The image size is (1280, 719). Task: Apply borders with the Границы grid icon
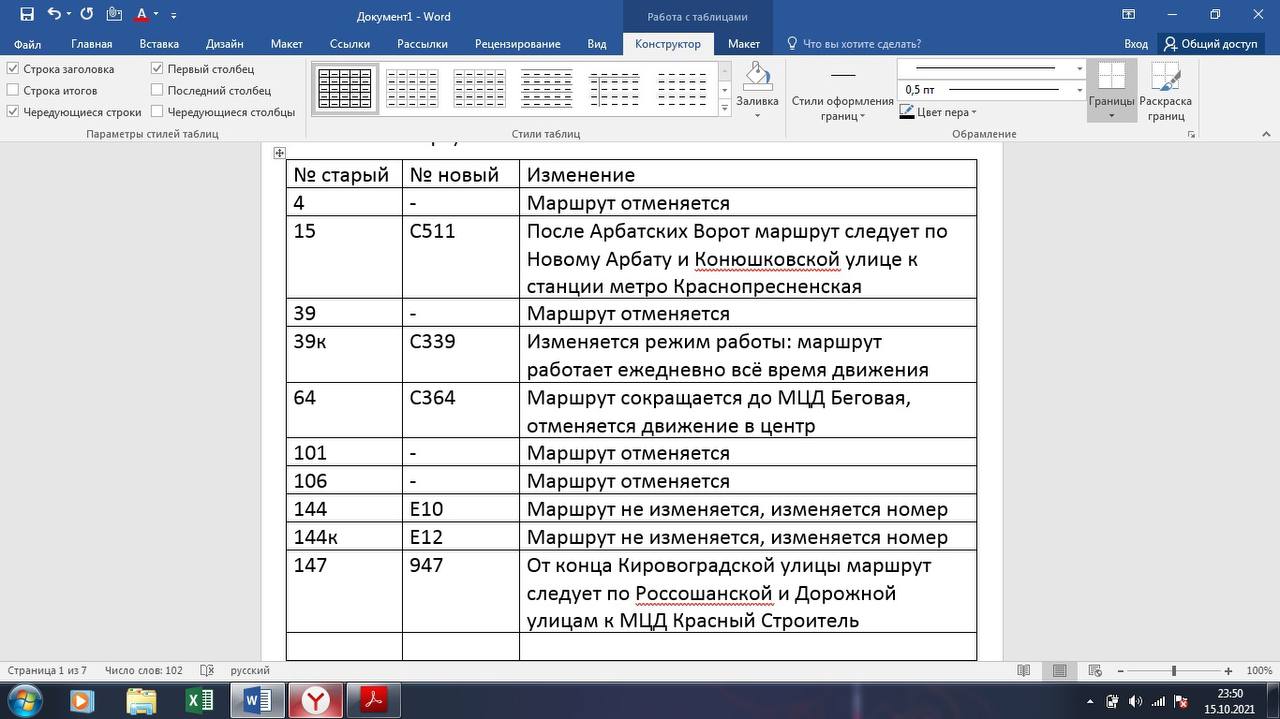pyautogui.click(x=1112, y=77)
